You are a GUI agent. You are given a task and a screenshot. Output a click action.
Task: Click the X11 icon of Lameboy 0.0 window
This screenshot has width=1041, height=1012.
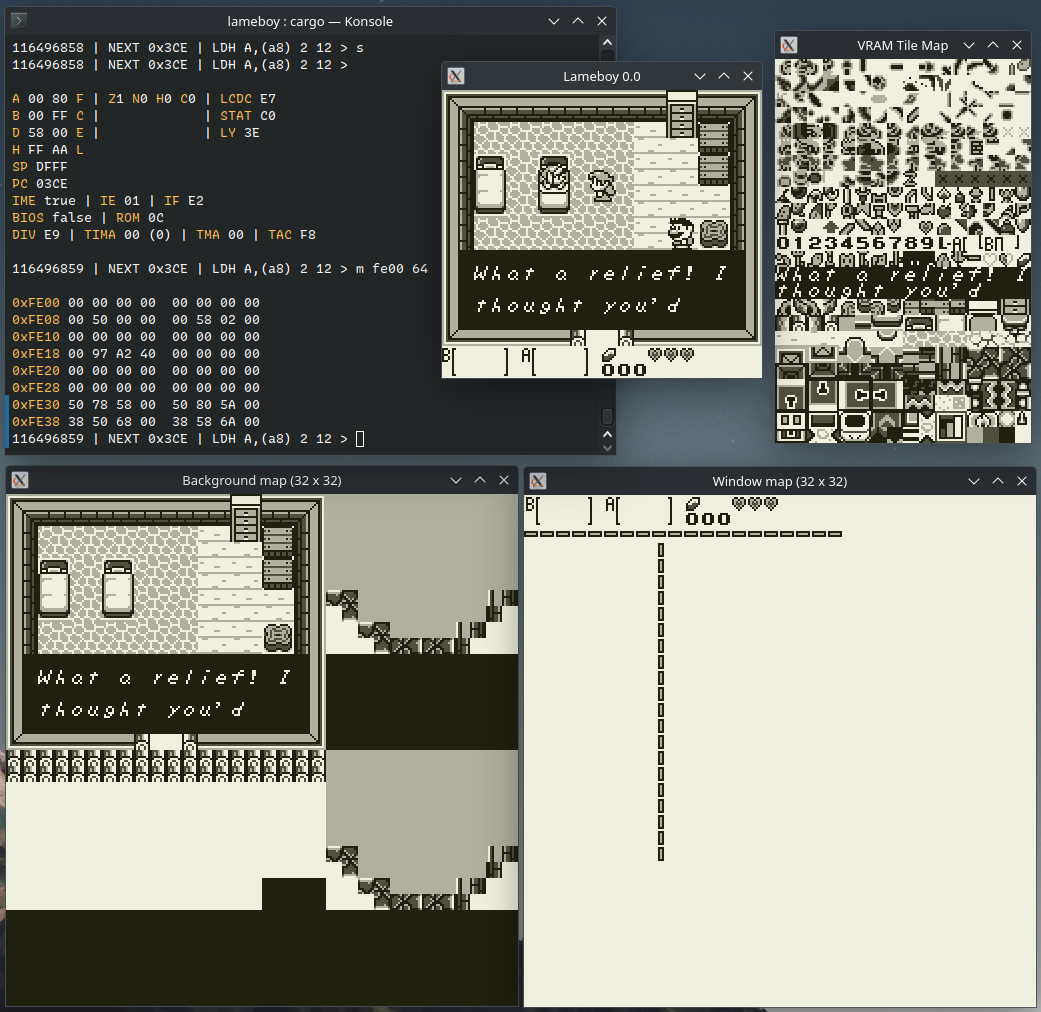coord(456,76)
